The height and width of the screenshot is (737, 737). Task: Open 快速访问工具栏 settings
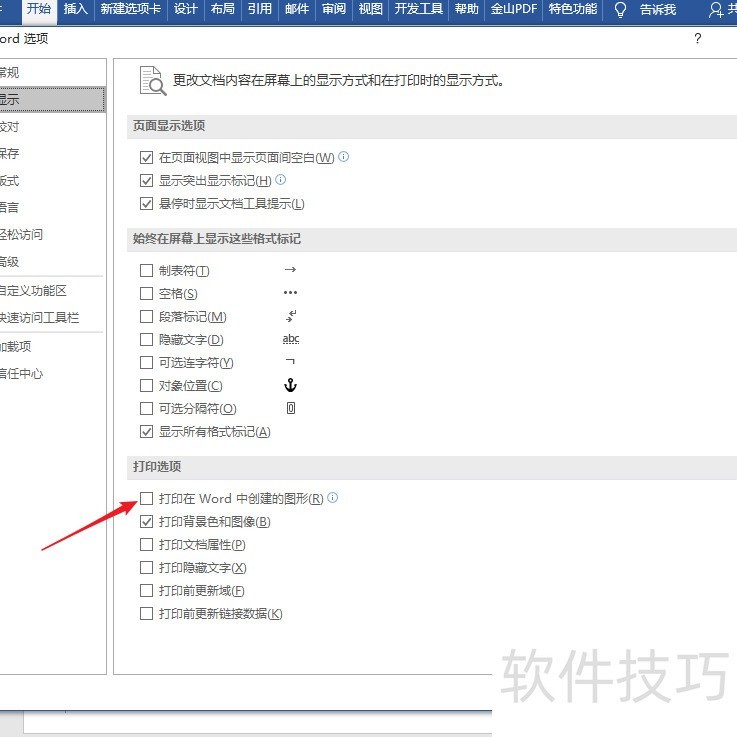click(52, 318)
